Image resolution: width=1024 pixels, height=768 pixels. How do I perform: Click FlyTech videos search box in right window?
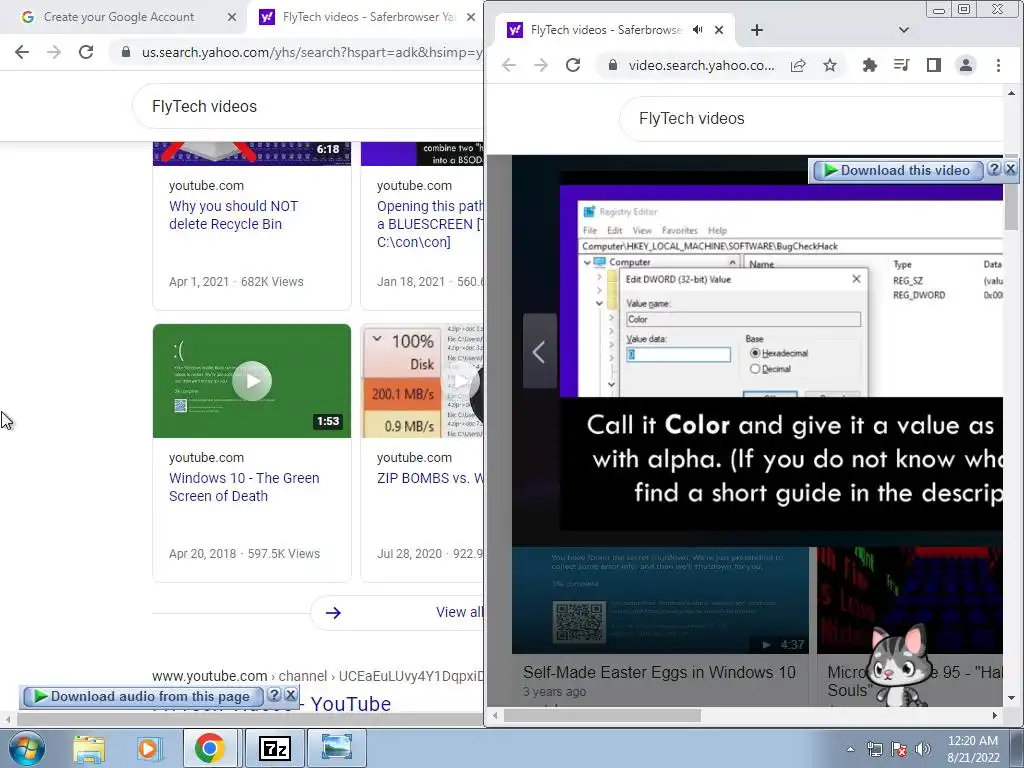point(811,119)
